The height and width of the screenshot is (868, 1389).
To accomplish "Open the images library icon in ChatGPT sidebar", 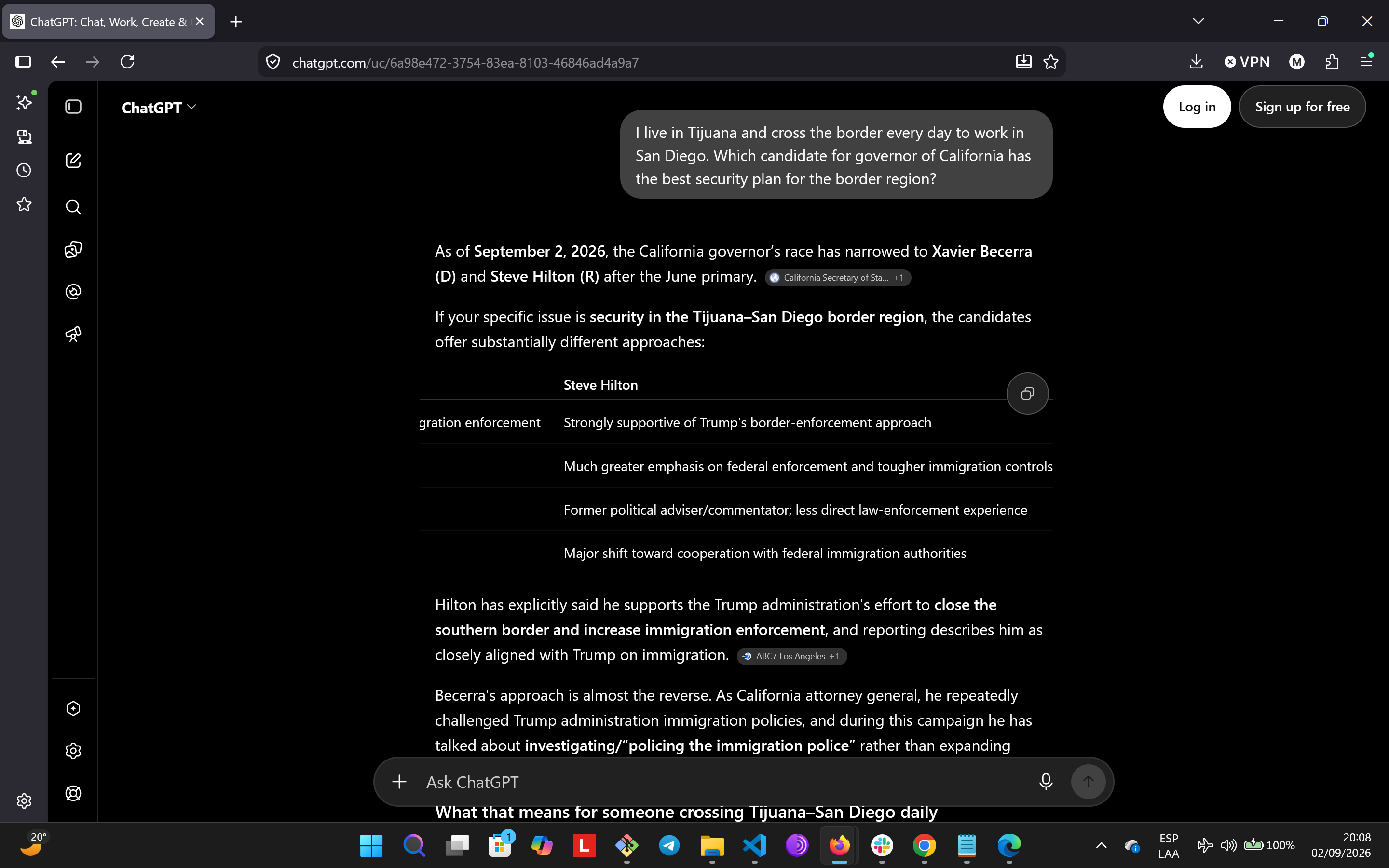I will [73, 249].
